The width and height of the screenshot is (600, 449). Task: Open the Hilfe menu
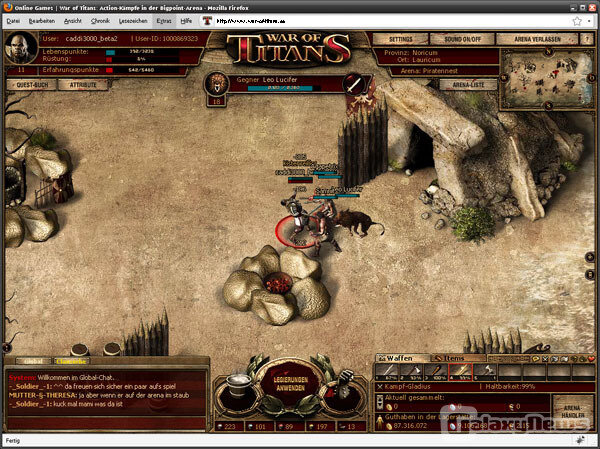[186, 21]
